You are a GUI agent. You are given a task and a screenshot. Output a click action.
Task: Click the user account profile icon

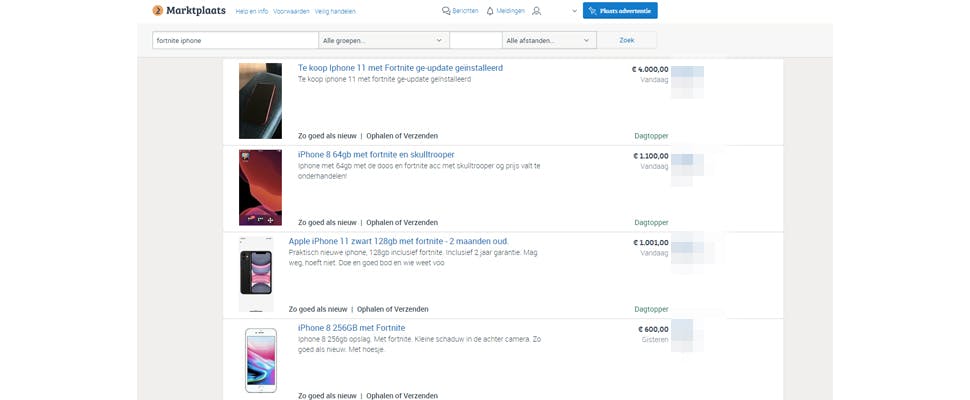coord(537,11)
